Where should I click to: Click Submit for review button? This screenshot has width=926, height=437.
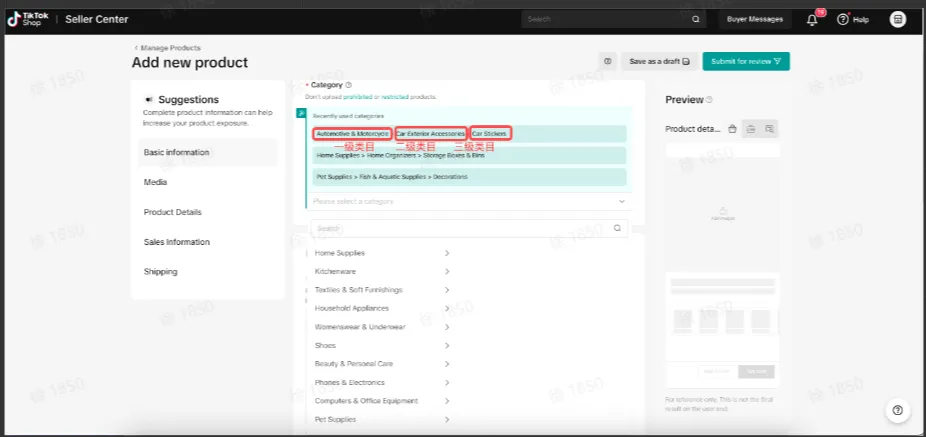746,61
